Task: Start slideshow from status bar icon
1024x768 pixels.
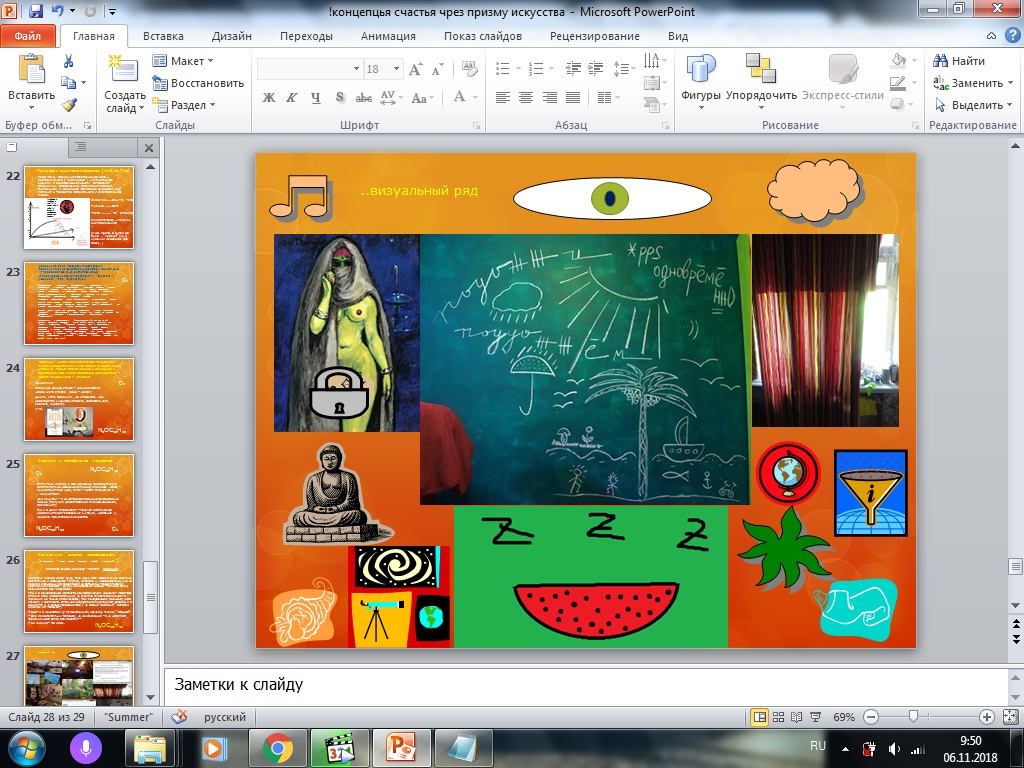Action: [x=815, y=717]
